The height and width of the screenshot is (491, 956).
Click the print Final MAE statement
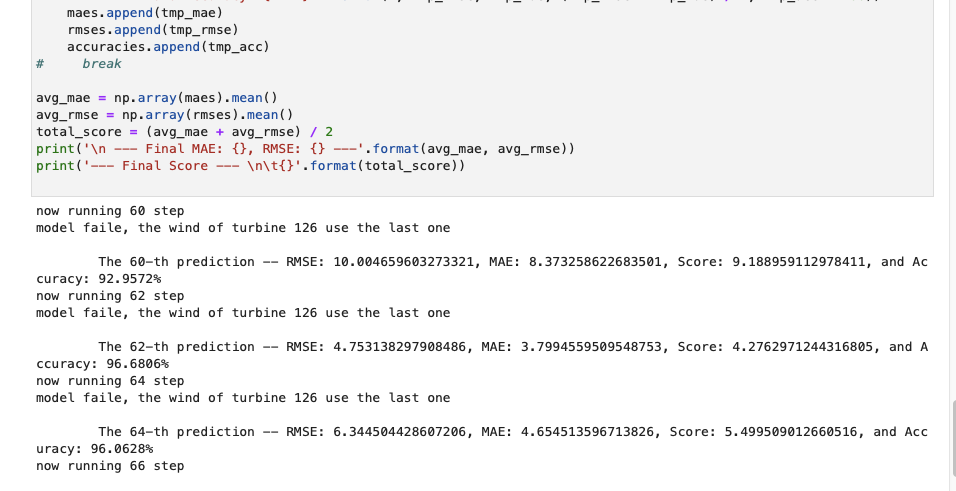click(x=305, y=149)
